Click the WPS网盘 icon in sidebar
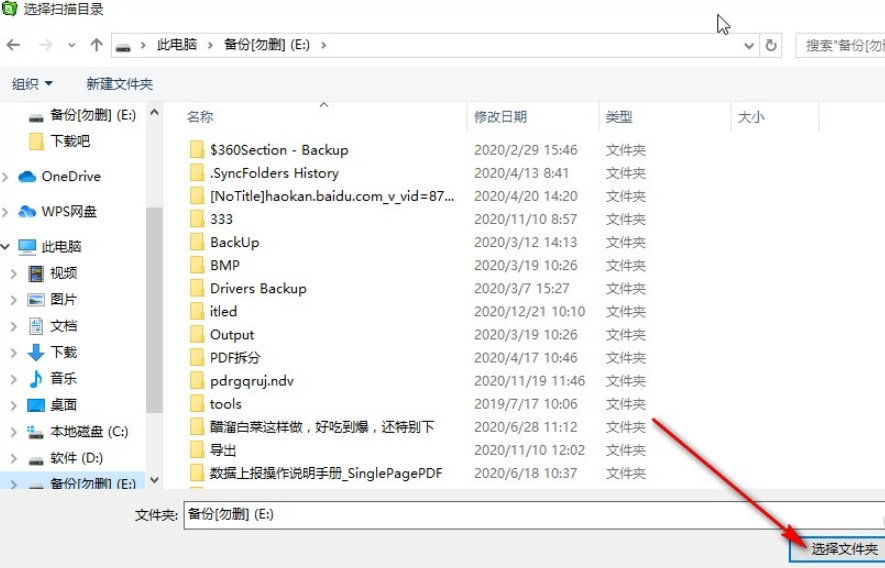Viewport: 885px width, 568px height. tap(27, 212)
